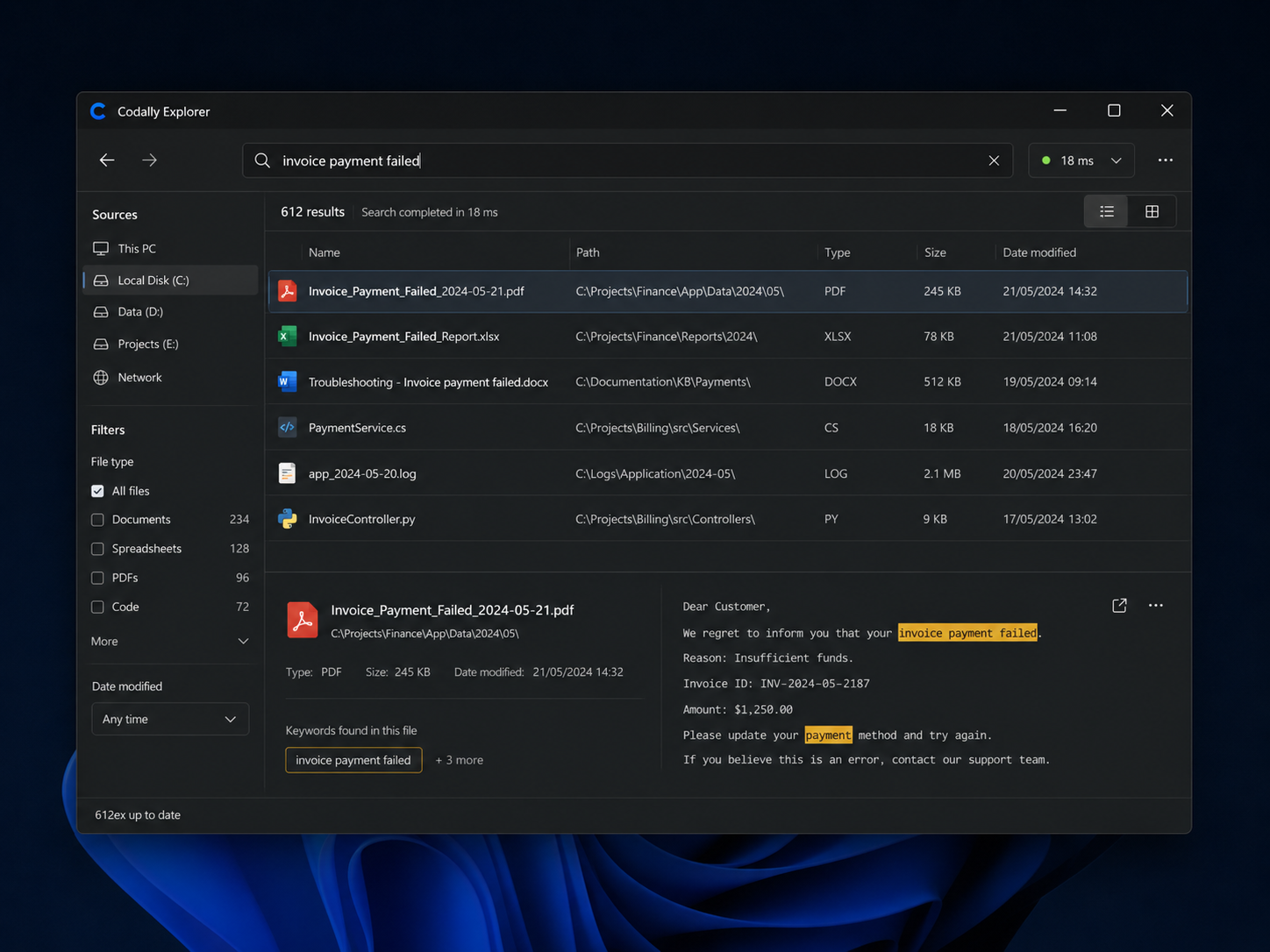The image size is (1270, 952).
Task: Select the invoice payment failed keyword chip
Action: coord(353,760)
